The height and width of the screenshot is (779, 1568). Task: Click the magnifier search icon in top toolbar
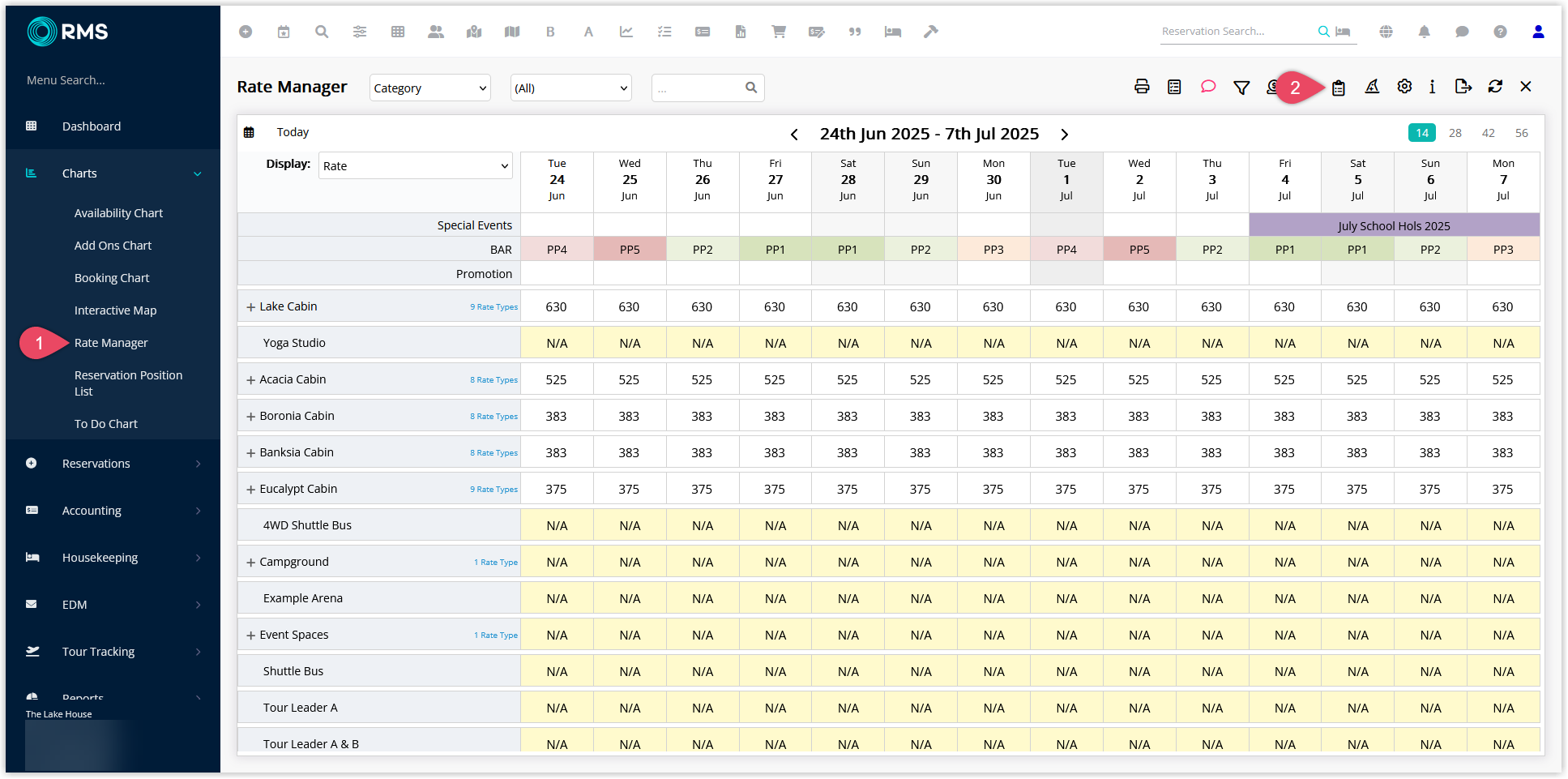(x=322, y=32)
